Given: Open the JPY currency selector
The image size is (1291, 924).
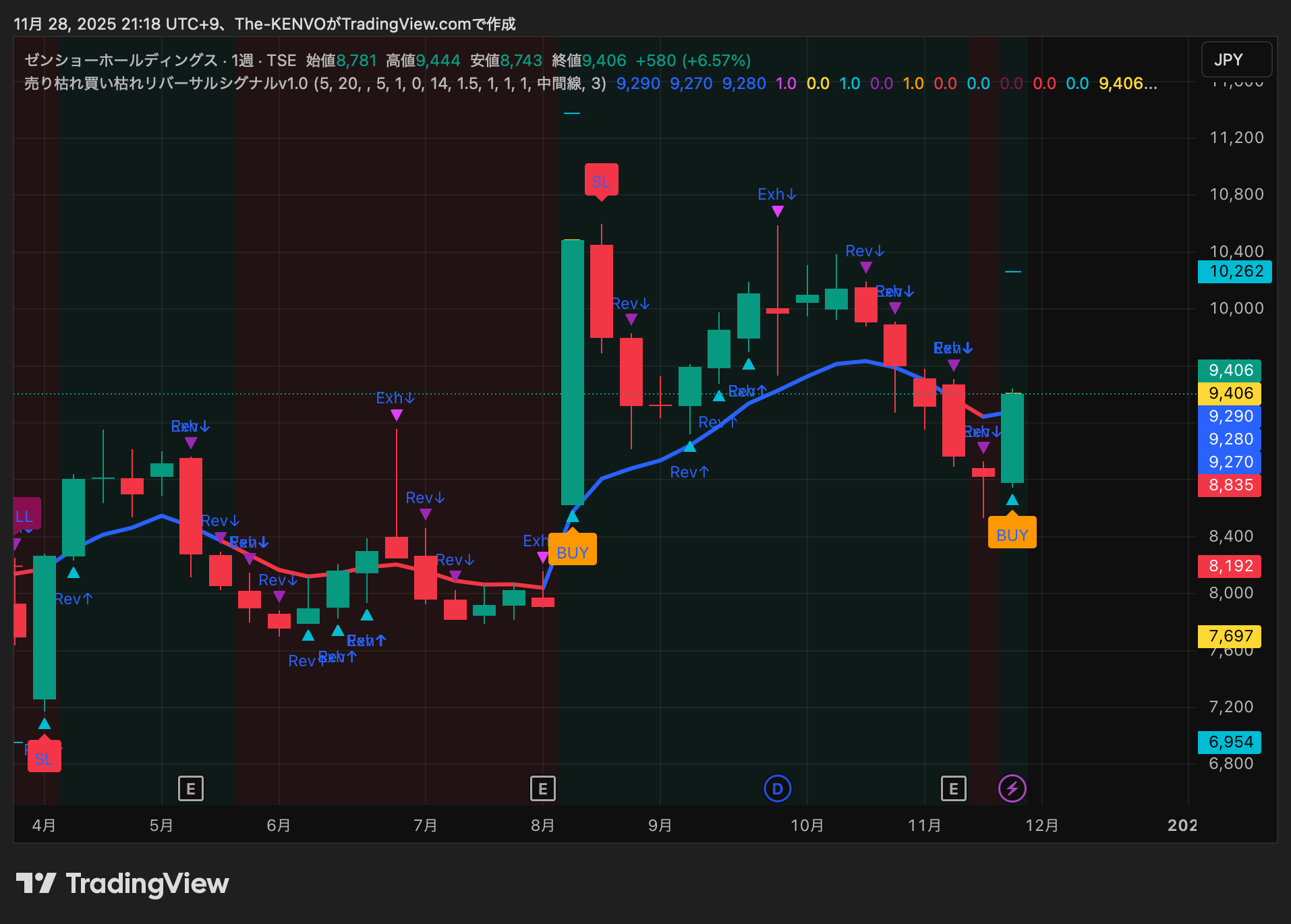Looking at the screenshot, I should 1237,59.
